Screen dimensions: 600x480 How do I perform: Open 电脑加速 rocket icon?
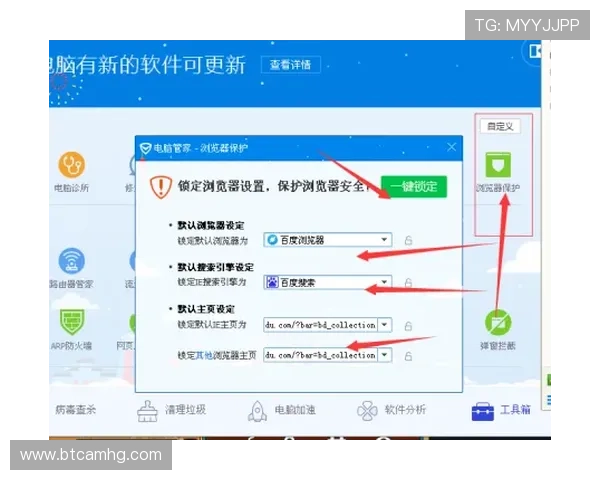(x=258, y=411)
